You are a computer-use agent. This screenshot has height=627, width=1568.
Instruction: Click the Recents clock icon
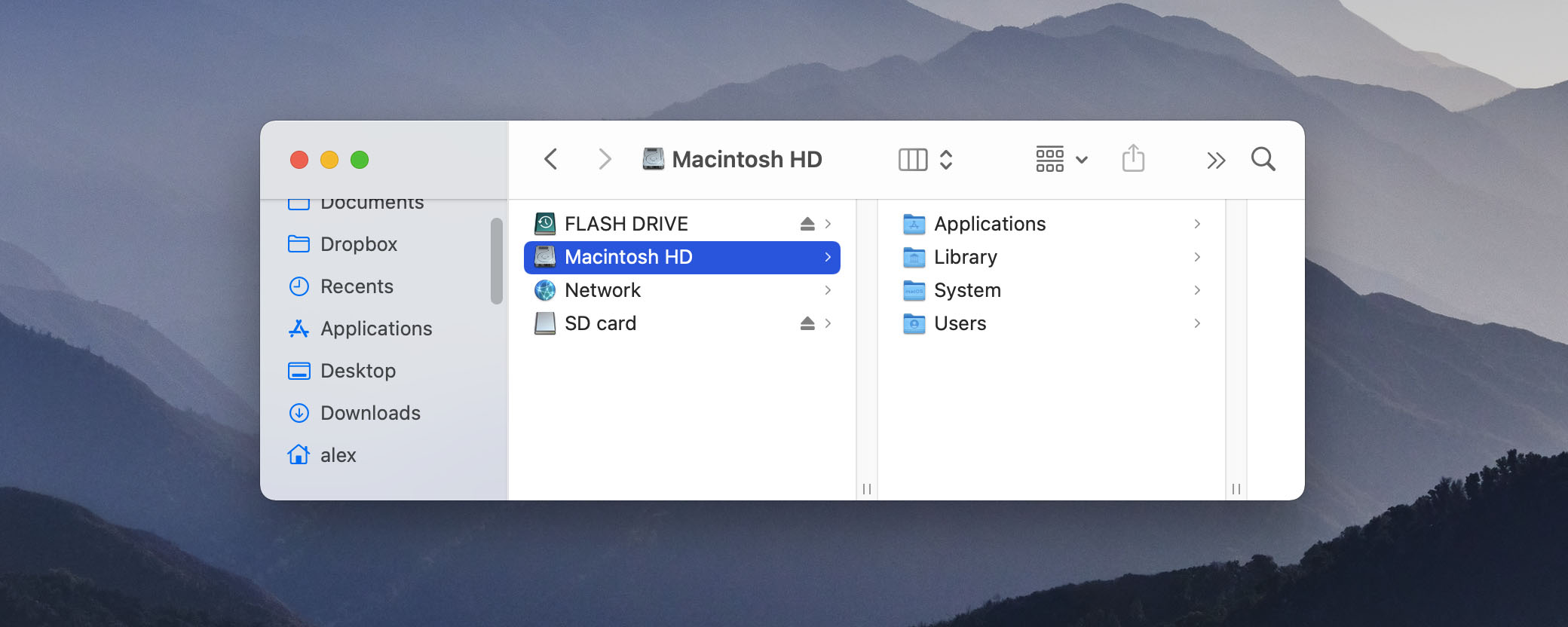299,286
